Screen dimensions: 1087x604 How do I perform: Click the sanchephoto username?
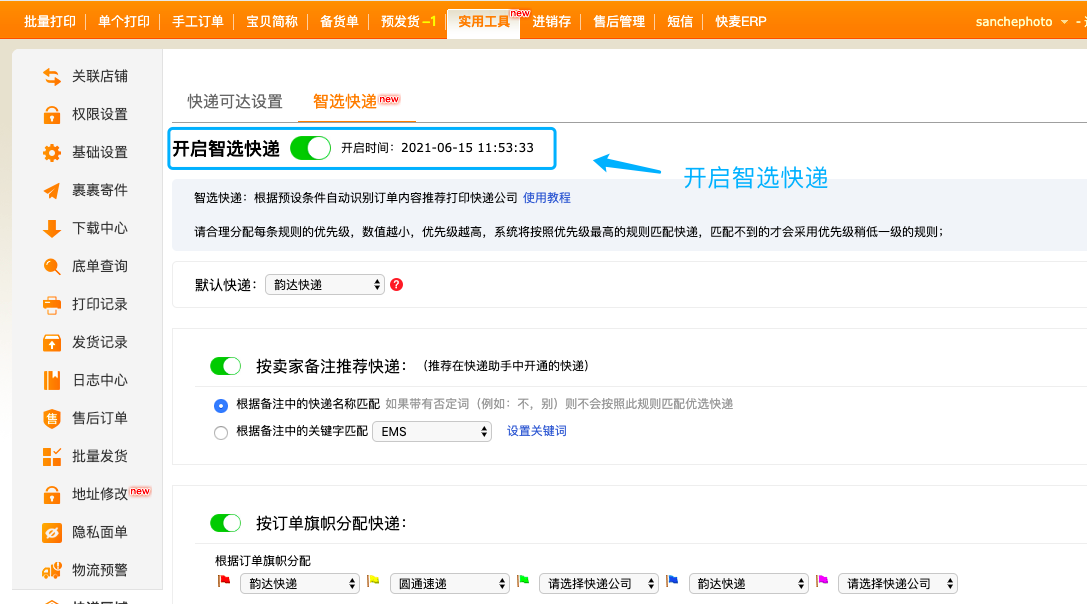click(x=1014, y=22)
